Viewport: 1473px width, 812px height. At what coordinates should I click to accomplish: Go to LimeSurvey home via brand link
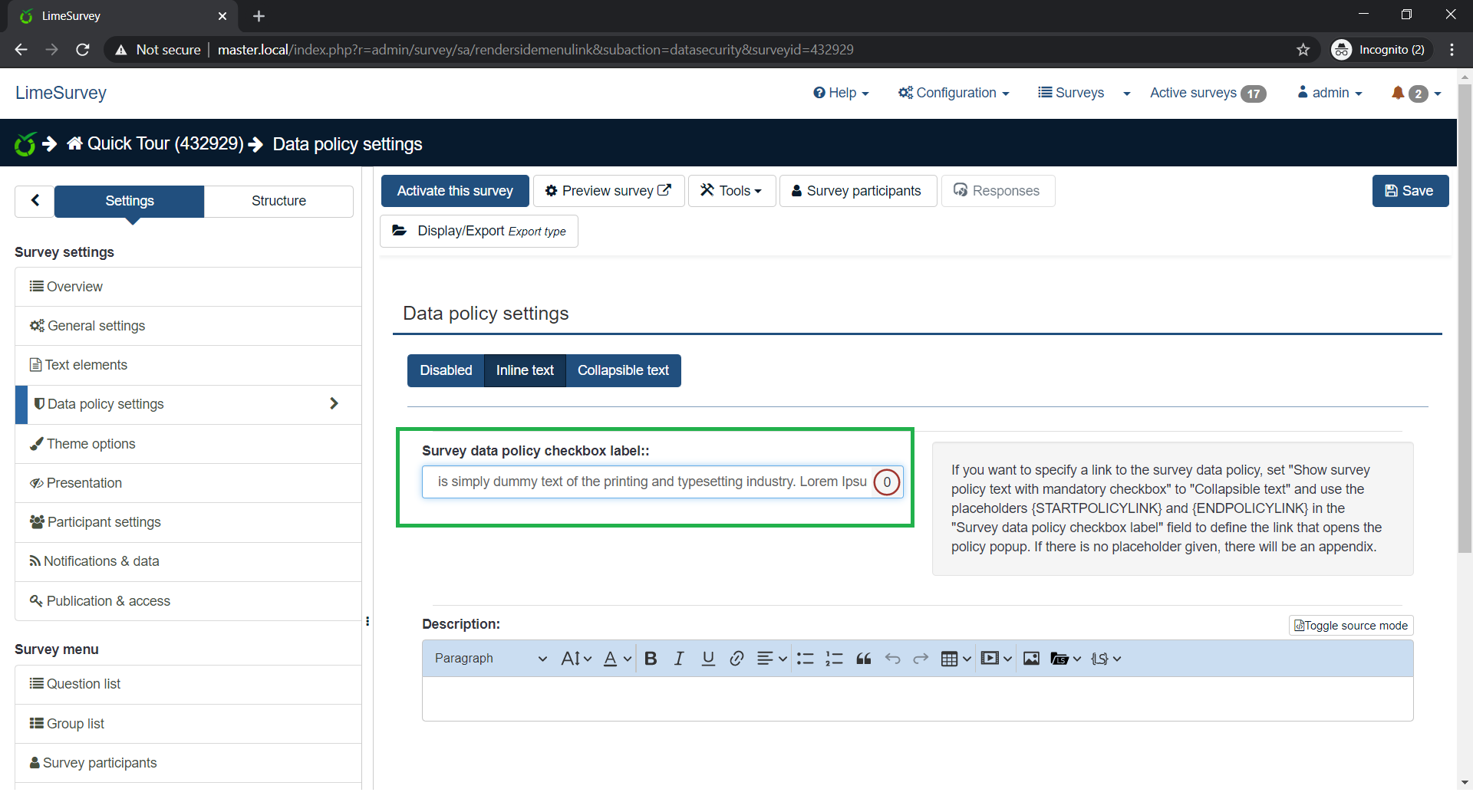coord(61,93)
